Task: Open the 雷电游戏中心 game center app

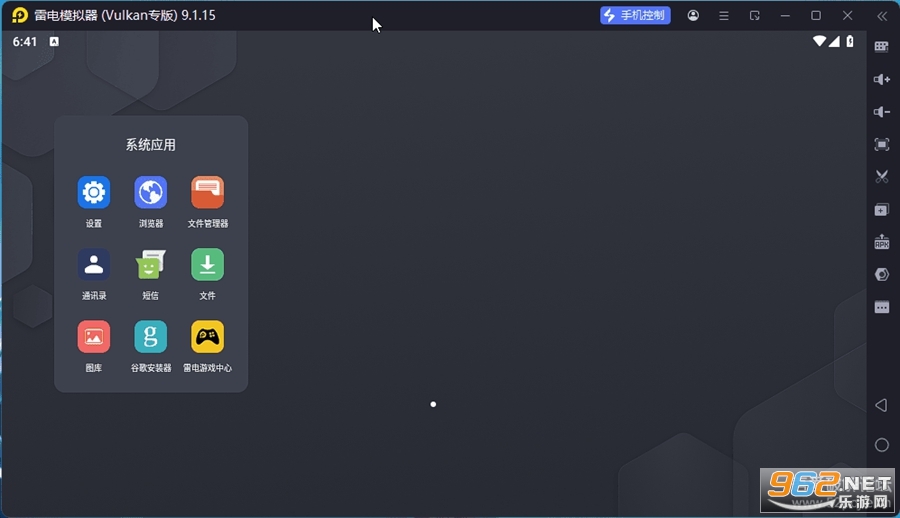Action: 207,337
